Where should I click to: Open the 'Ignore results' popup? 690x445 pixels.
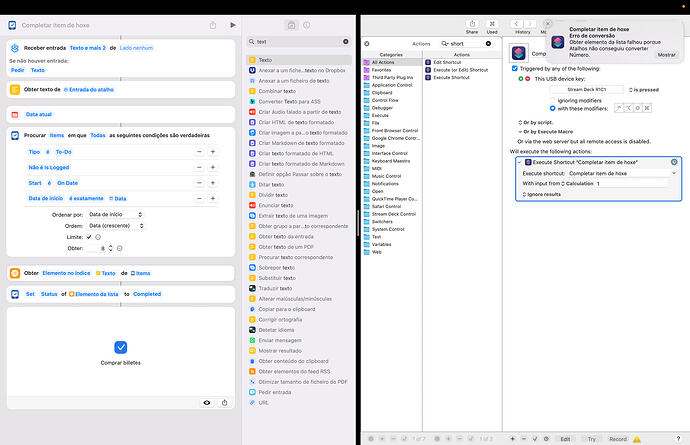pos(542,194)
